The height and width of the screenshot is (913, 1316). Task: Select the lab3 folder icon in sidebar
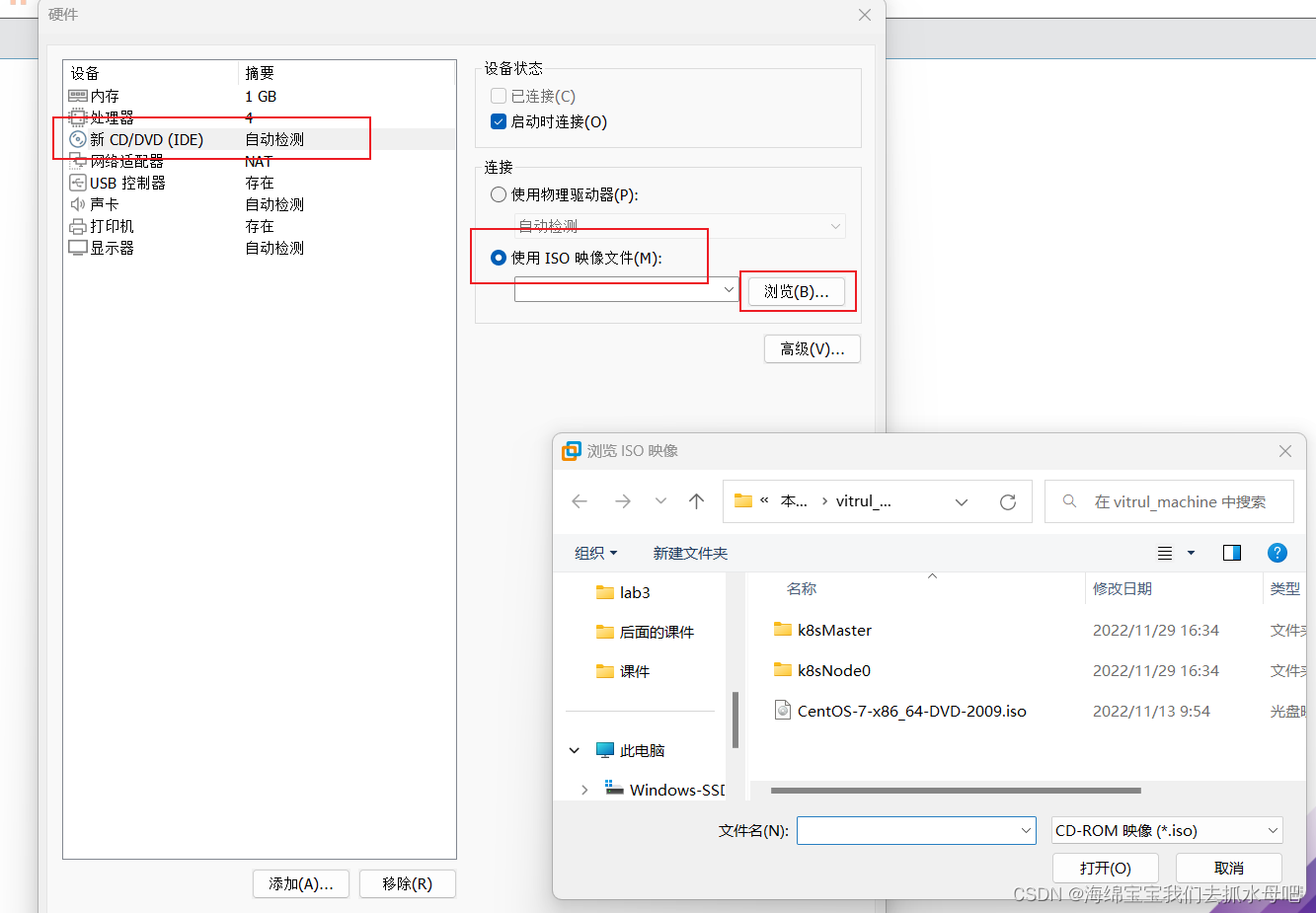(x=605, y=592)
